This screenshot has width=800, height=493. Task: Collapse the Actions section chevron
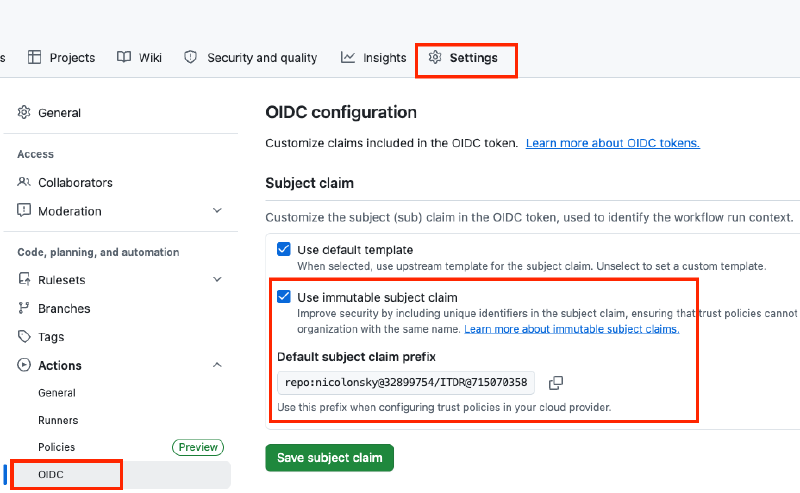[217, 365]
